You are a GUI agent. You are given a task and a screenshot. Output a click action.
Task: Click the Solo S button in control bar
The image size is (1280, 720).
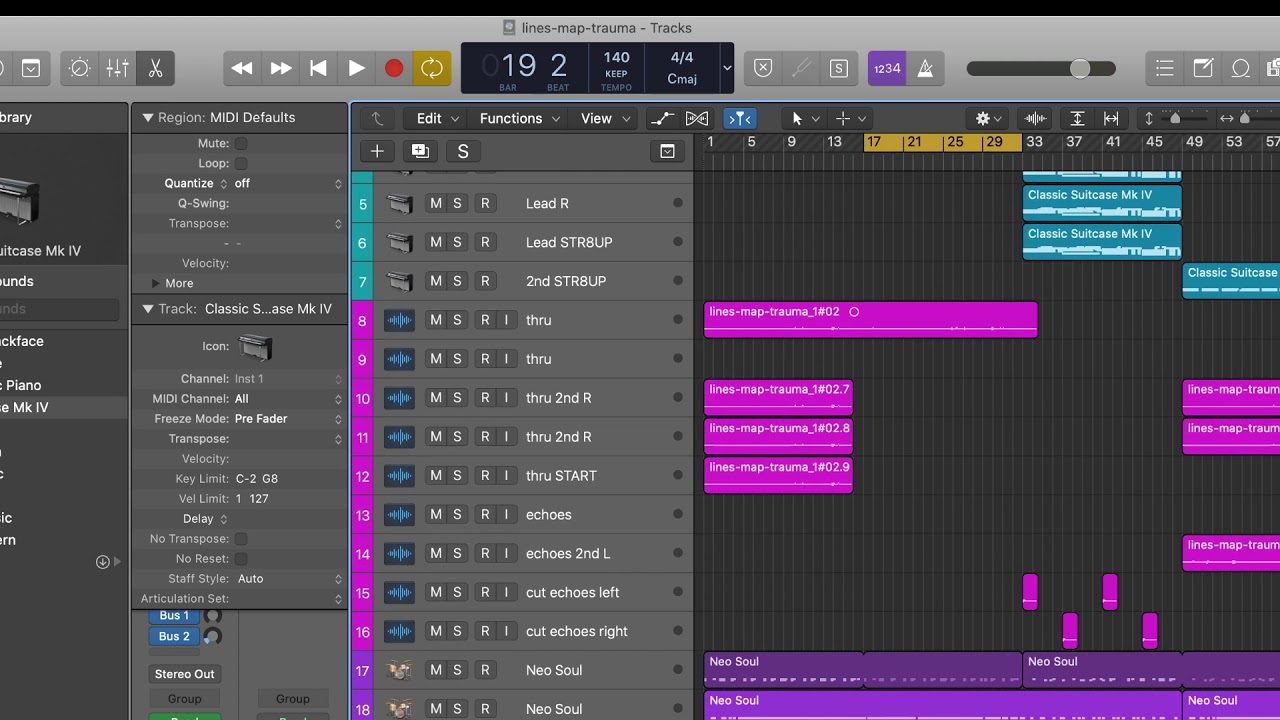[839, 68]
